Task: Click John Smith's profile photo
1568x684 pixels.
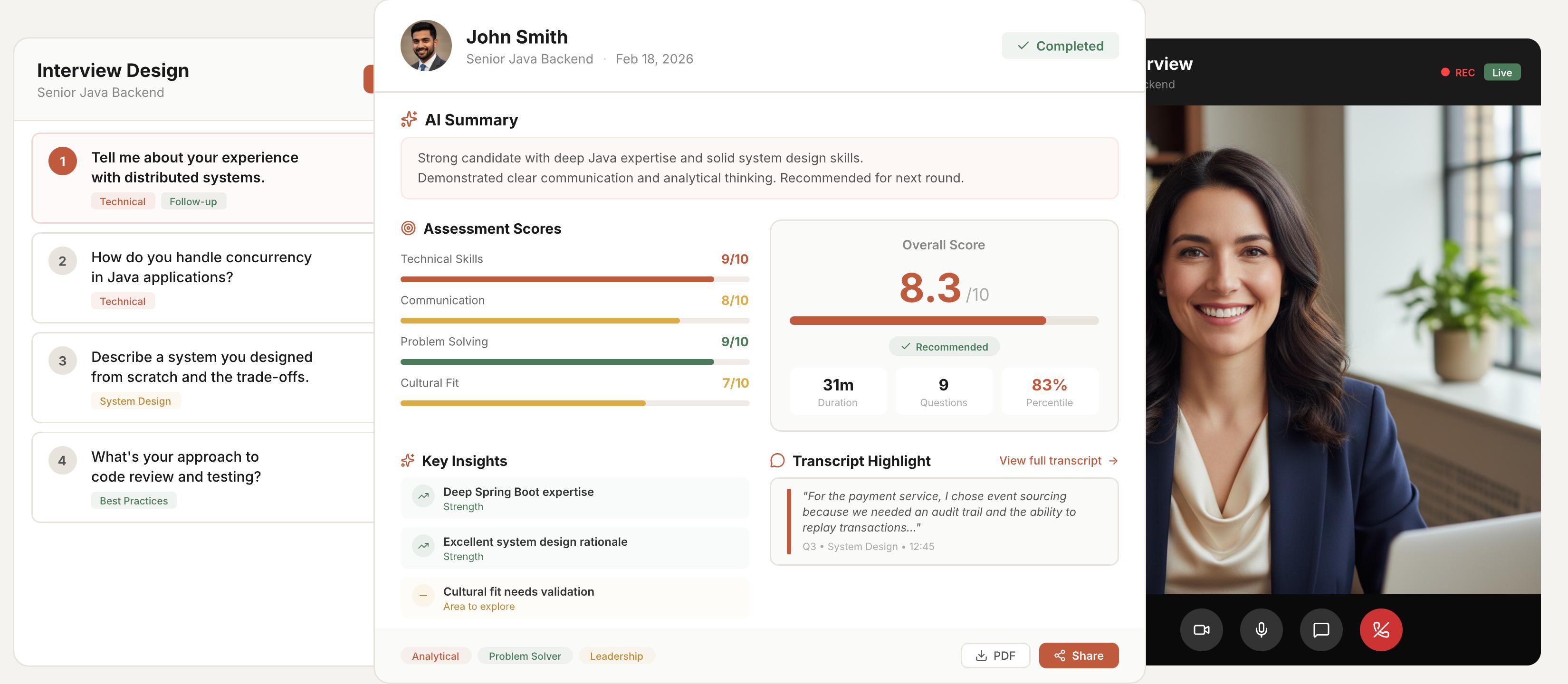Action: coord(425,45)
